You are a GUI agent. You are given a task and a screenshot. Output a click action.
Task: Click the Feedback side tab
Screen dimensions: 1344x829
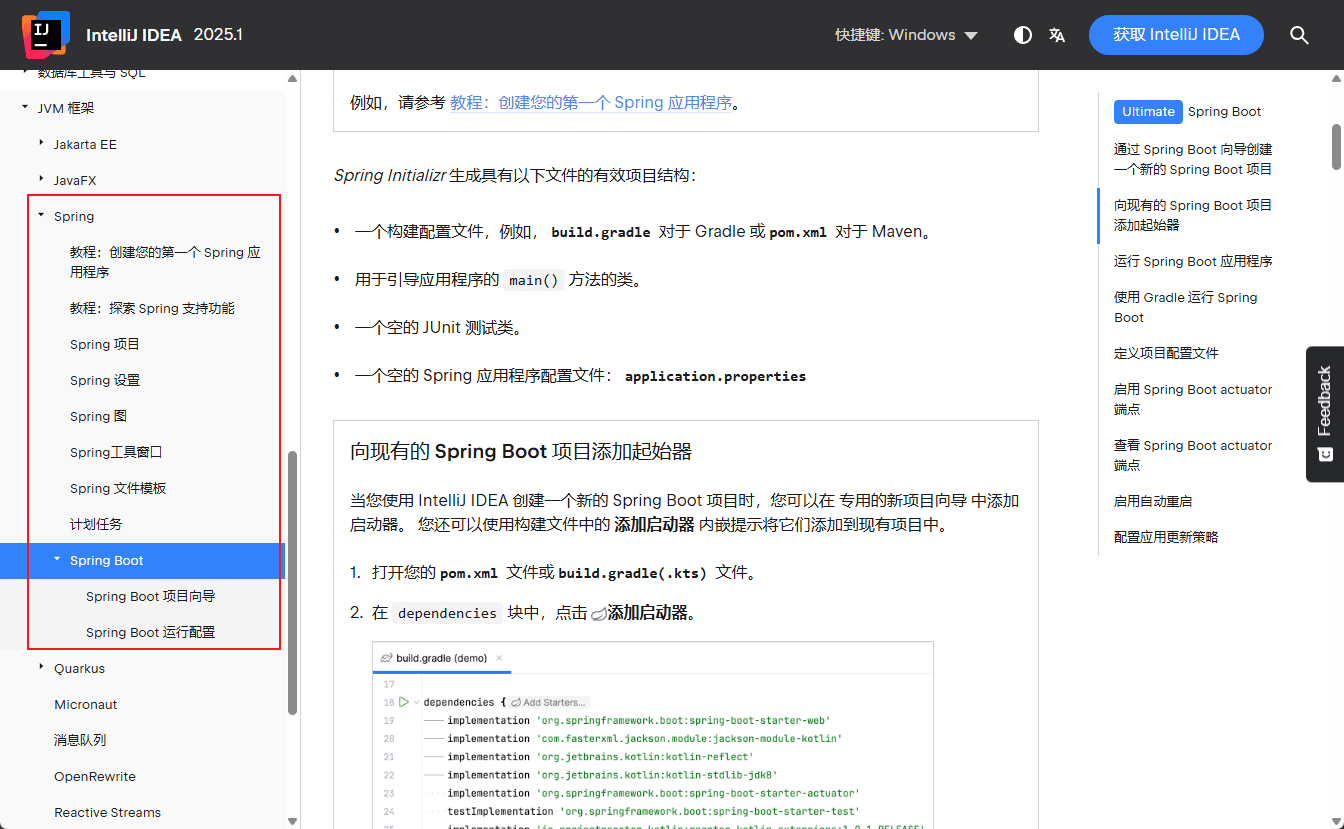tap(1325, 414)
